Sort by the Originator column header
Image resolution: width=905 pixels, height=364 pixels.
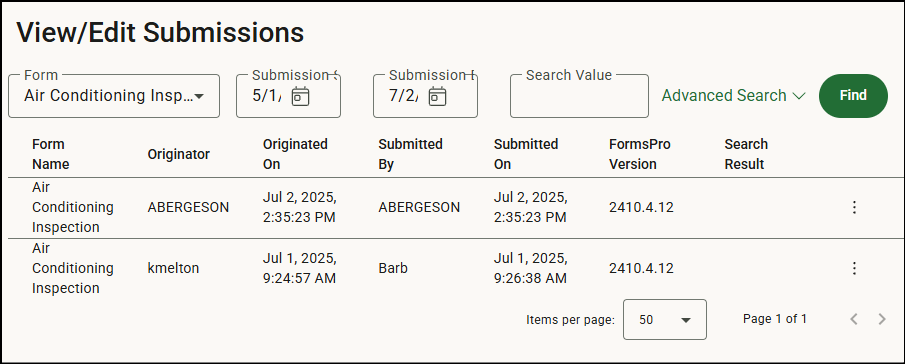(x=179, y=154)
